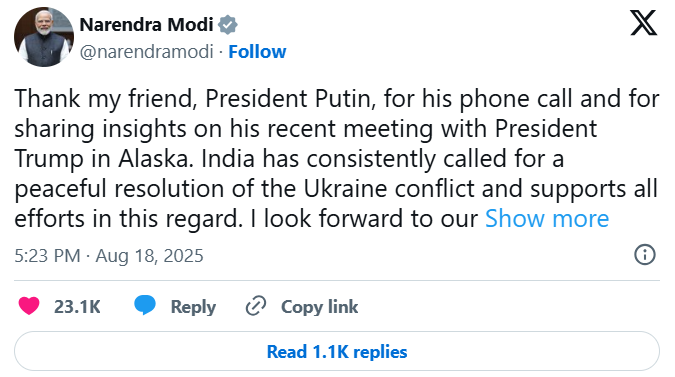Open the X logo link
Image resolution: width=675 pixels, height=377 pixels.
click(644, 23)
